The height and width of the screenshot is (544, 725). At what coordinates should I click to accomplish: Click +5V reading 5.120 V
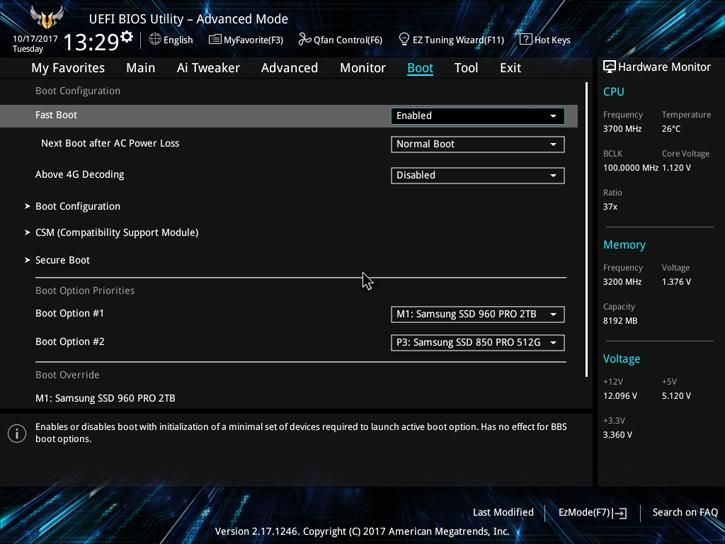click(x=676, y=396)
